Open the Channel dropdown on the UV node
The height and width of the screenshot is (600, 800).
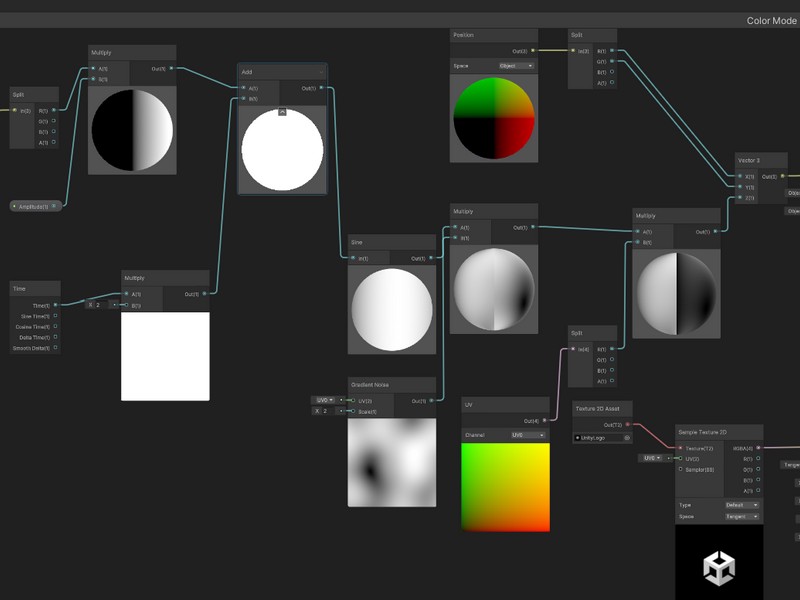528,435
